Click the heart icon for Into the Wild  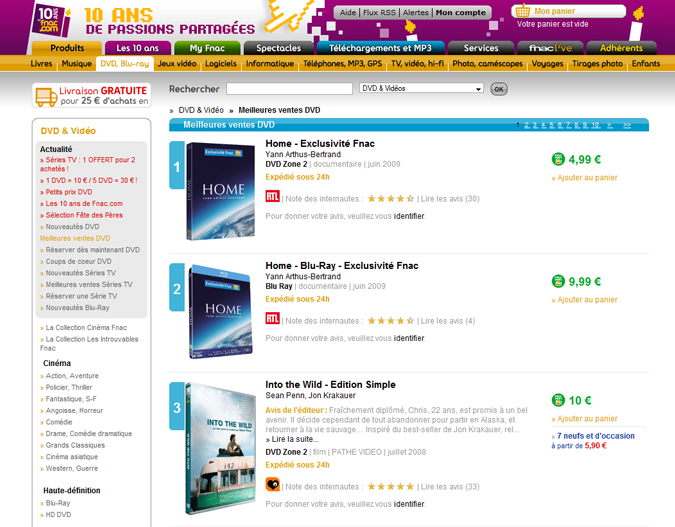272,484
